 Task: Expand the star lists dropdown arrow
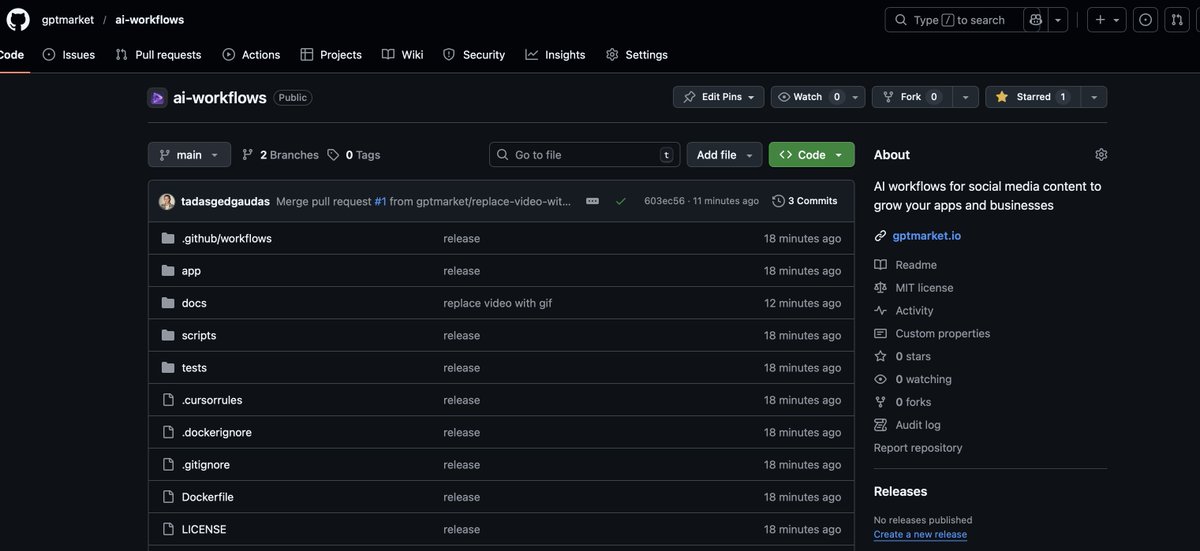click(x=1094, y=97)
